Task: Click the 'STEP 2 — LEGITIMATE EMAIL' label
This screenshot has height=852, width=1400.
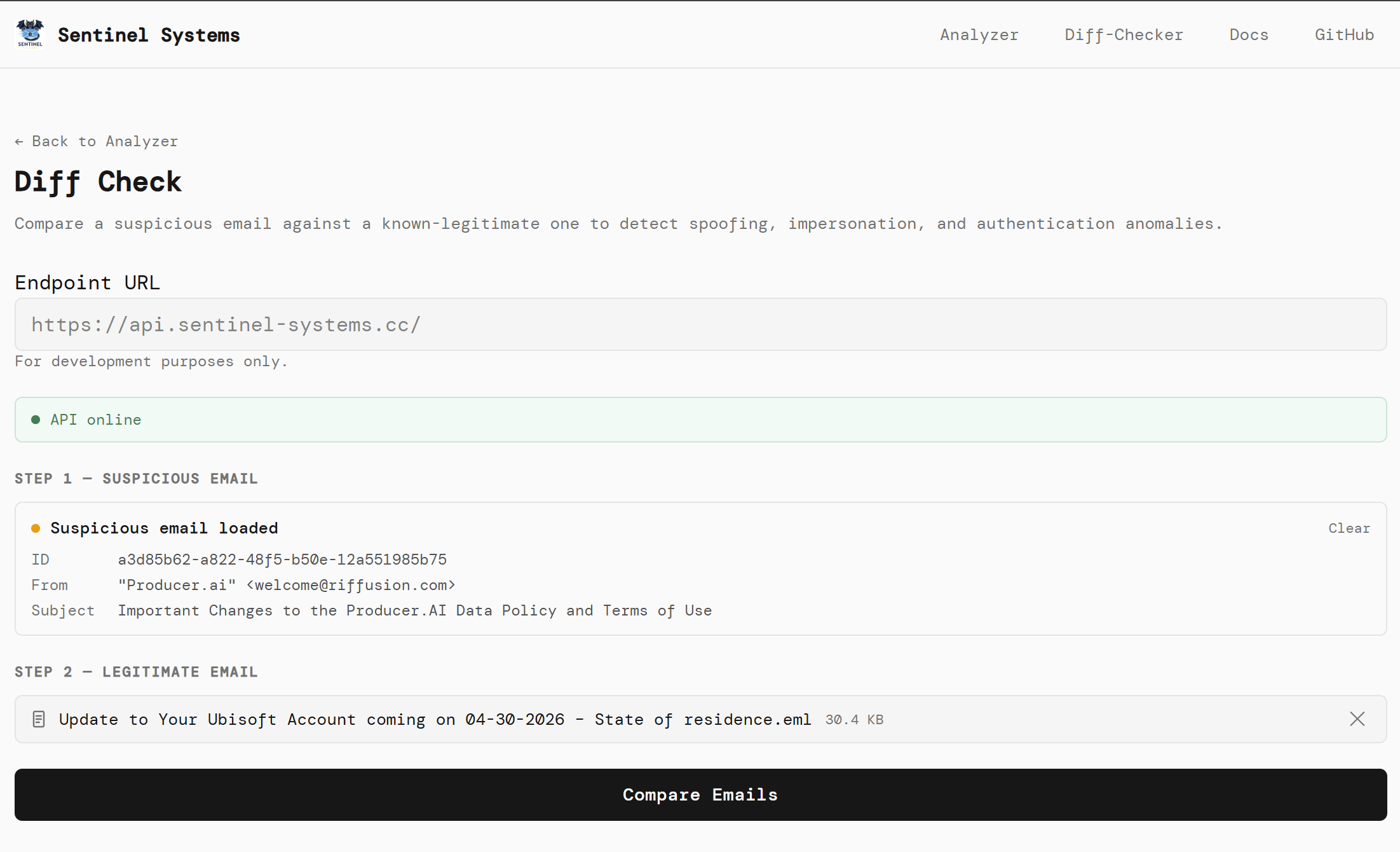Action: pos(136,672)
